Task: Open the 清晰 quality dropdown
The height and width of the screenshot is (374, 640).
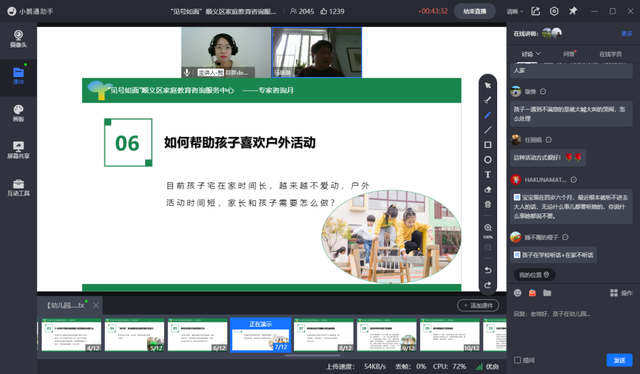Action: [x=515, y=11]
